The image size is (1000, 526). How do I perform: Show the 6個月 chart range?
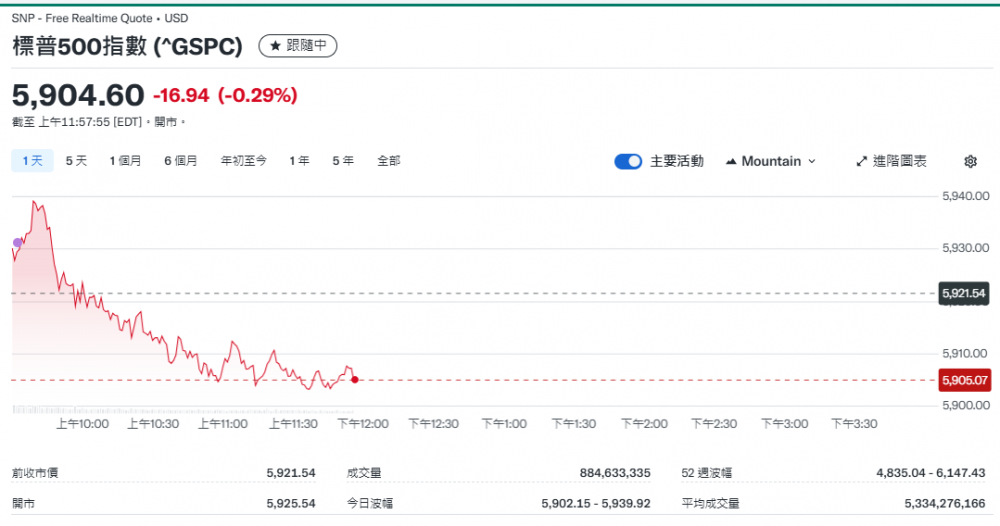pyautogui.click(x=181, y=160)
